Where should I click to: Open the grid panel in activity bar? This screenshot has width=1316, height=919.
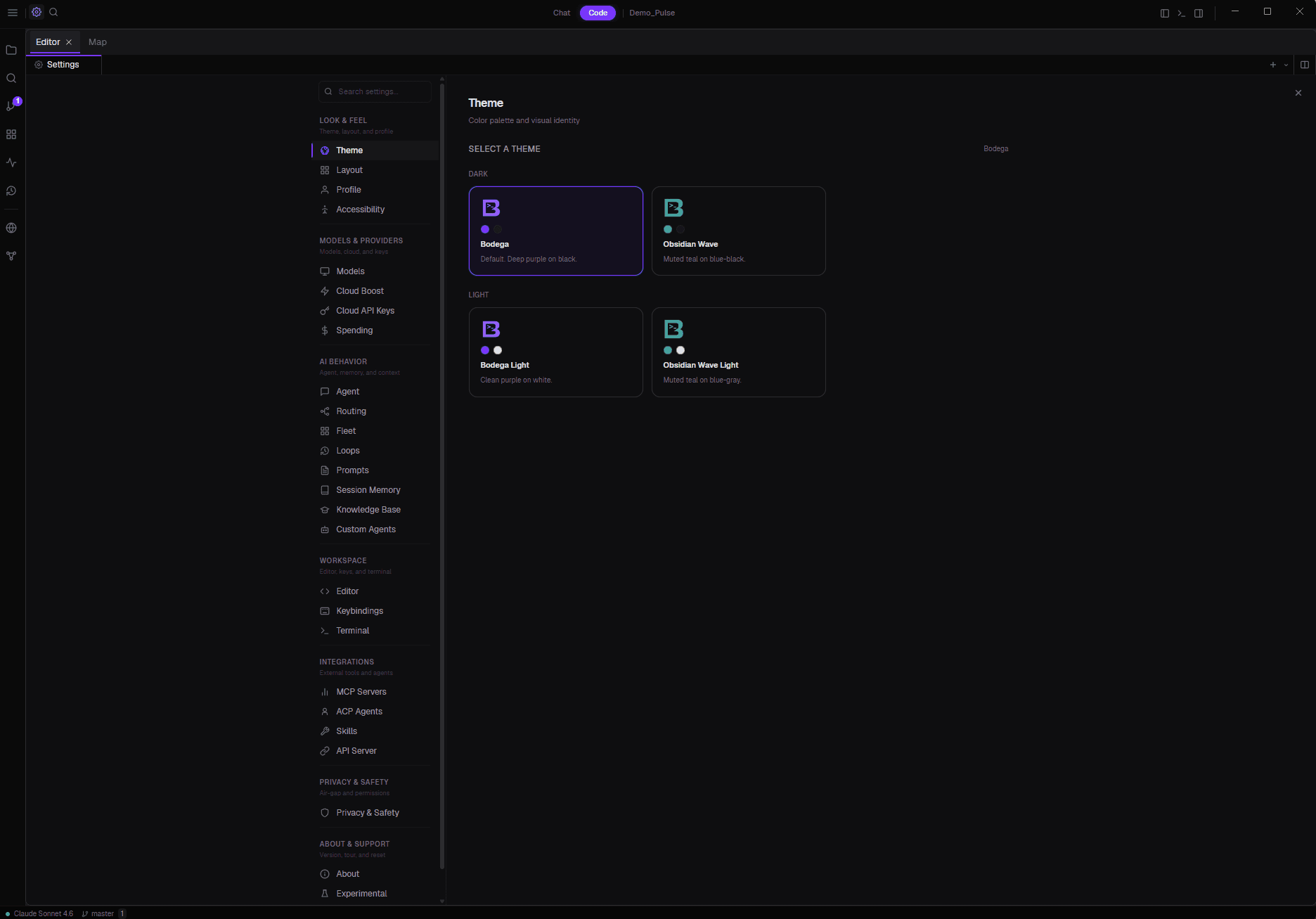[x=11, y=134]
